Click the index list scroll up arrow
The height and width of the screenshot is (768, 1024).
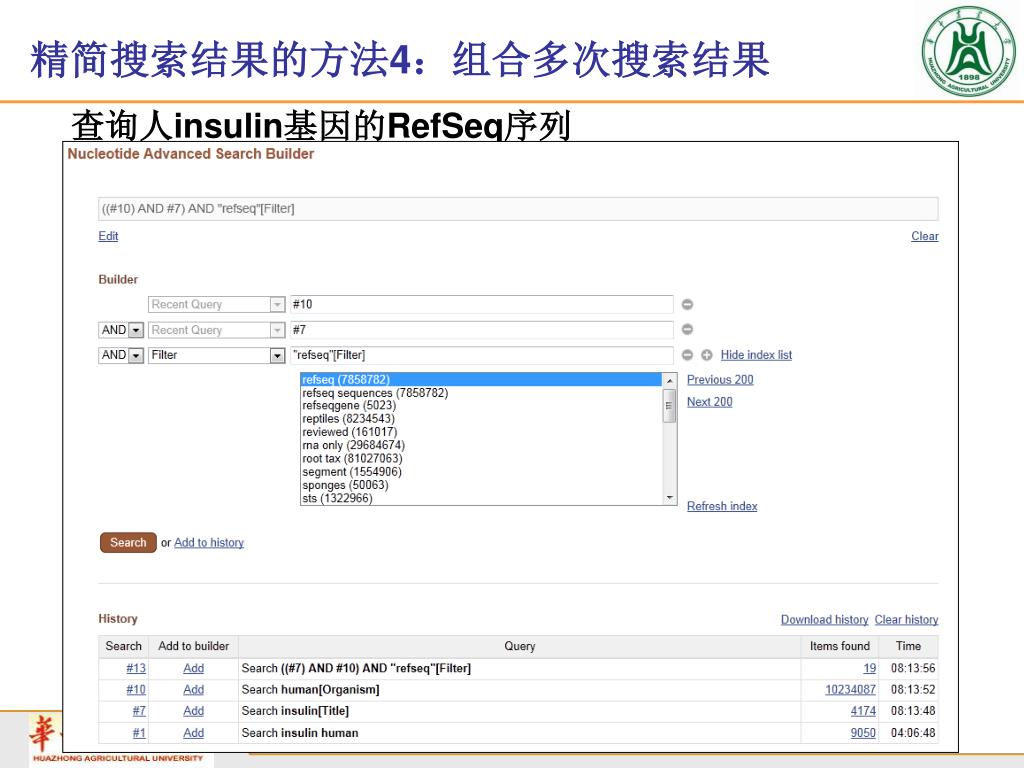coord(670,380)
